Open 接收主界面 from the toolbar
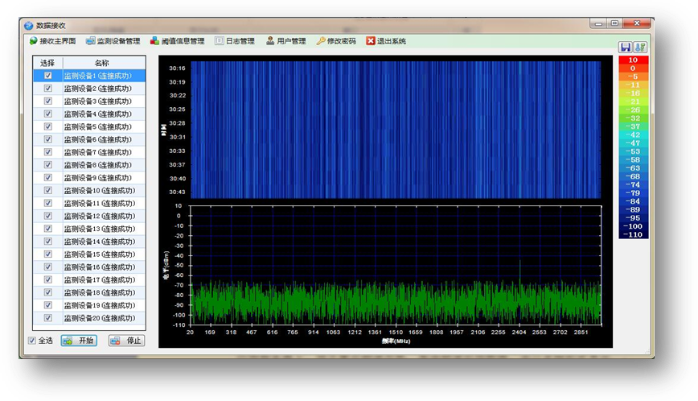This screenshot has height=401, width=698. point(53,41)
